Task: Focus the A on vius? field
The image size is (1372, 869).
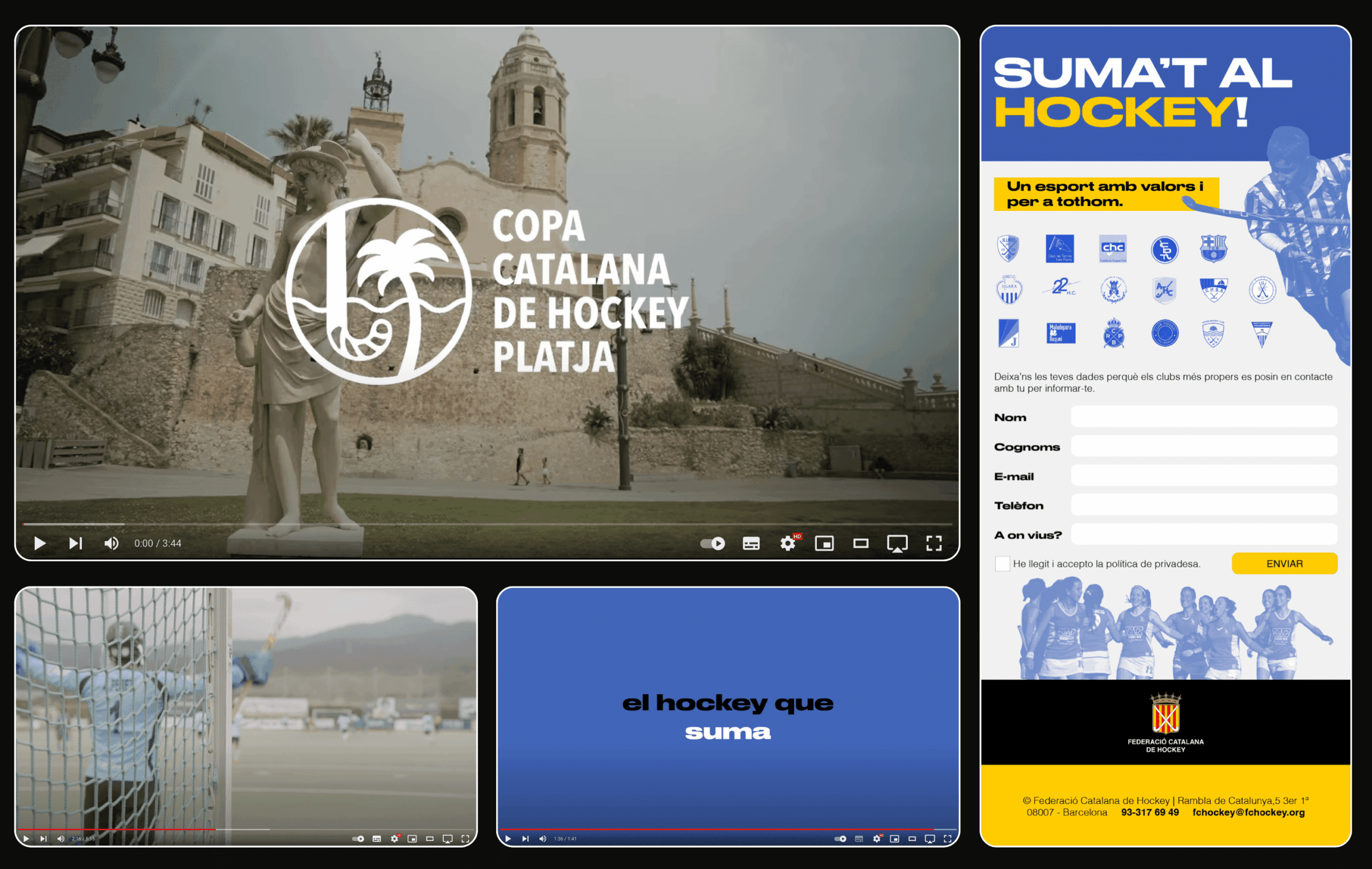Action: 1203,534
